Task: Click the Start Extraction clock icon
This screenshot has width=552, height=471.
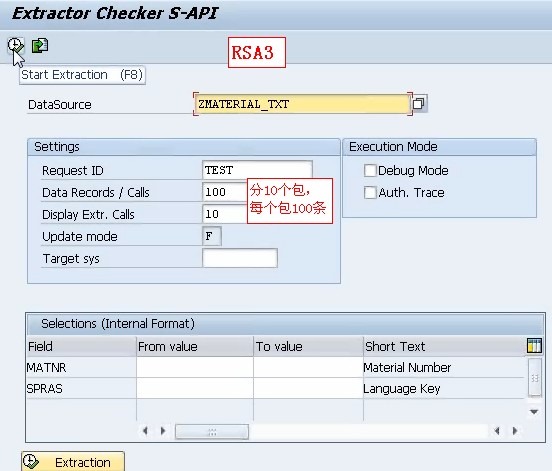Action: [x=15, y=45]
